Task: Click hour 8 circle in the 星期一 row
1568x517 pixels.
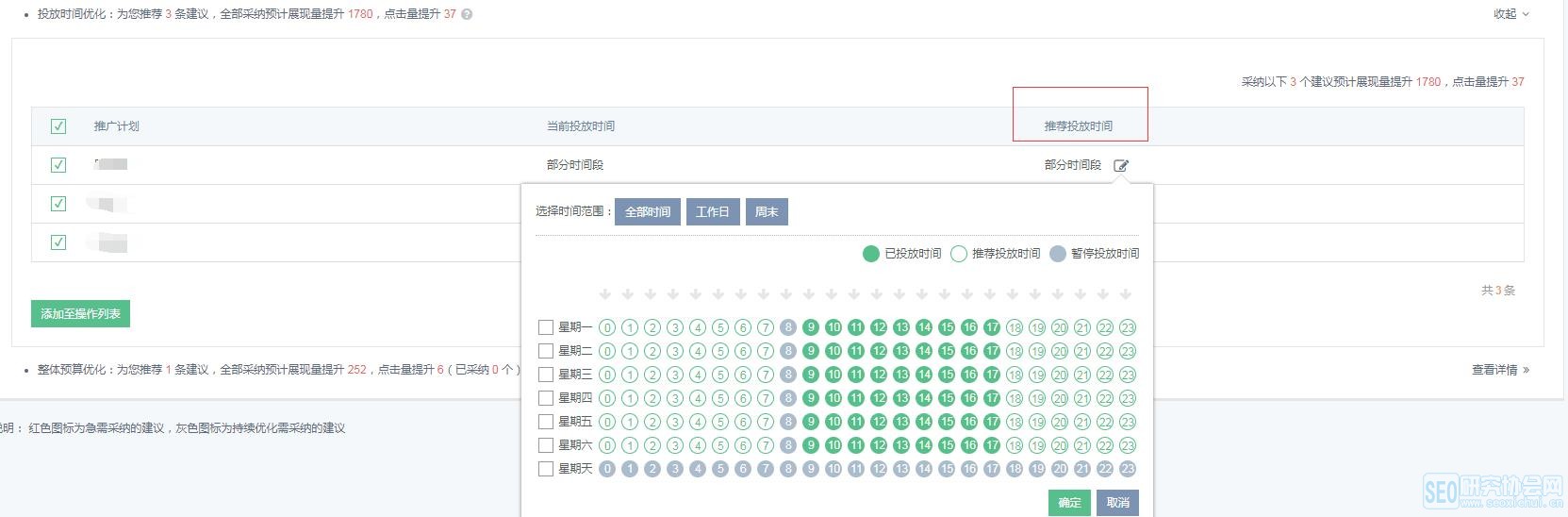Action: (x=788, y=327)
